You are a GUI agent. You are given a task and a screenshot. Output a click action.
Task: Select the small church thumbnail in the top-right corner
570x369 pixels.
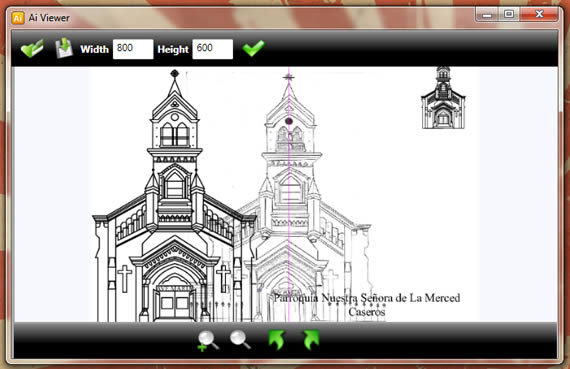(443, 98)
